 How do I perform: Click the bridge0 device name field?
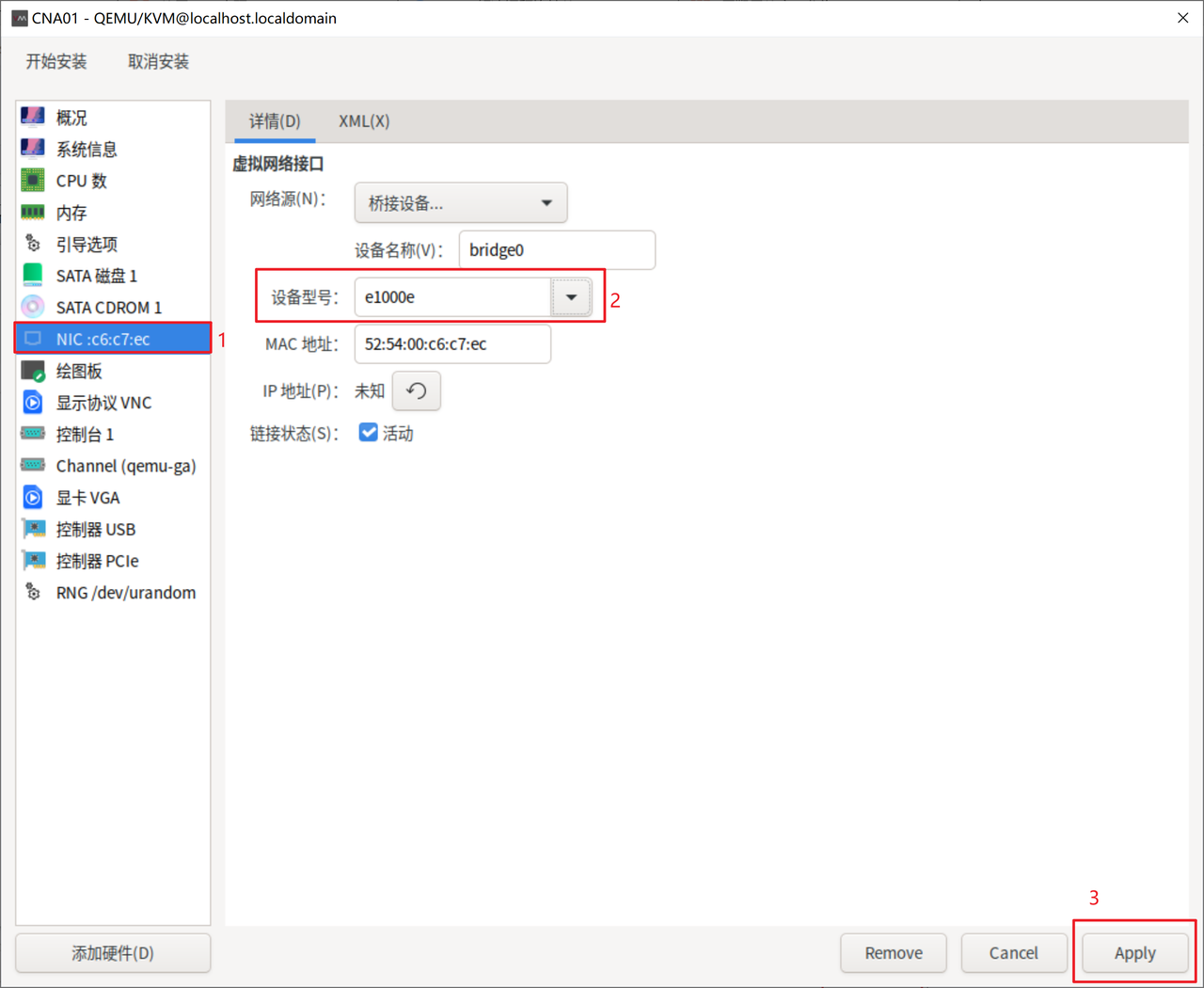pos(557,250)
